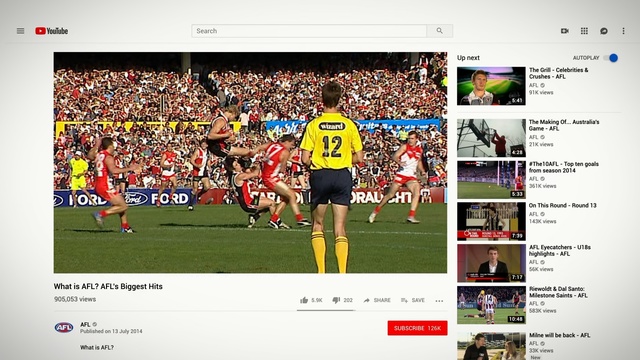The image size is (640, 360).
Task: Click the SAVE label
Action: click(418, 300)
